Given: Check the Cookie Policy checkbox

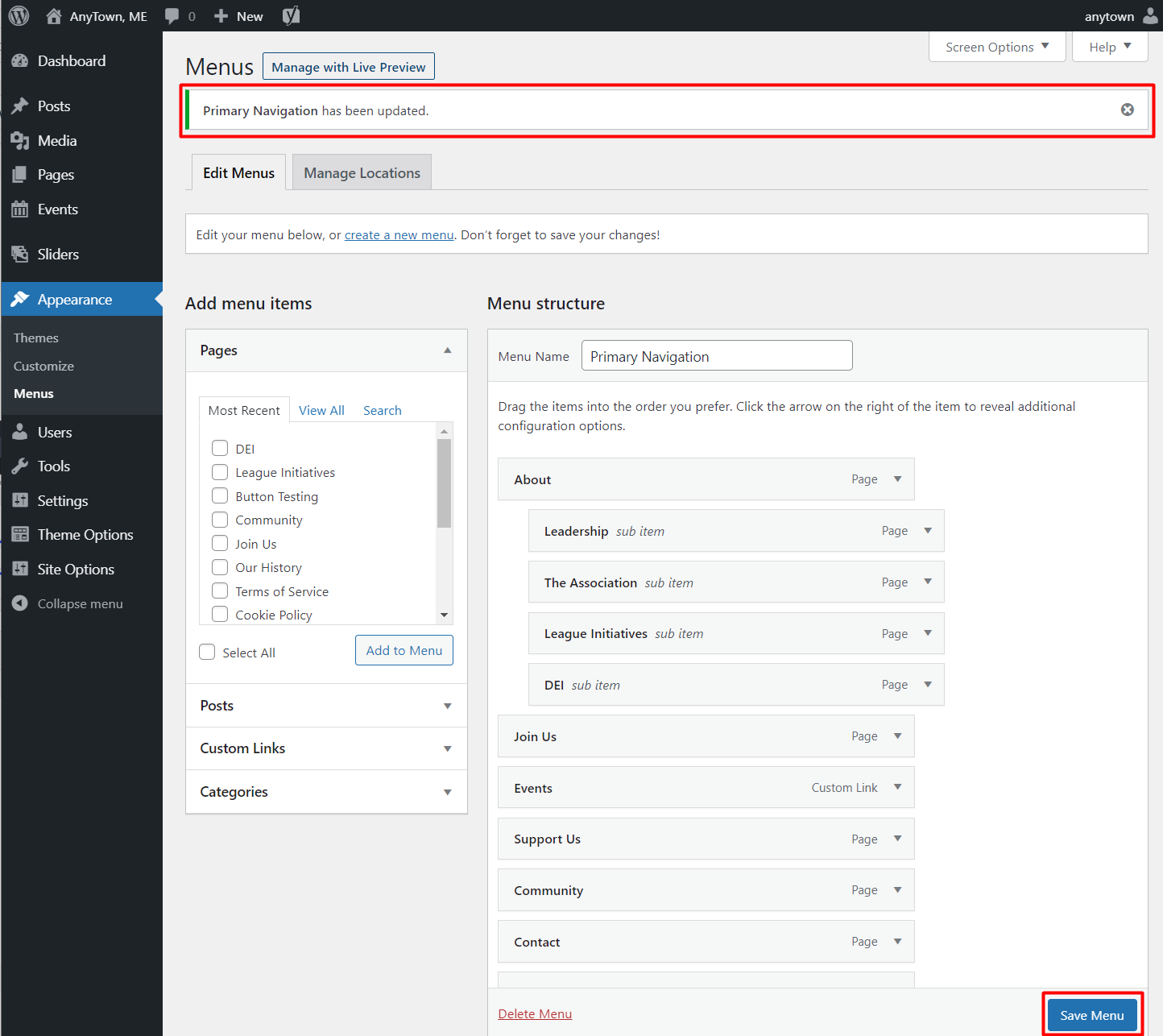Looking at the screenshot, I should (x=220, y=615).
